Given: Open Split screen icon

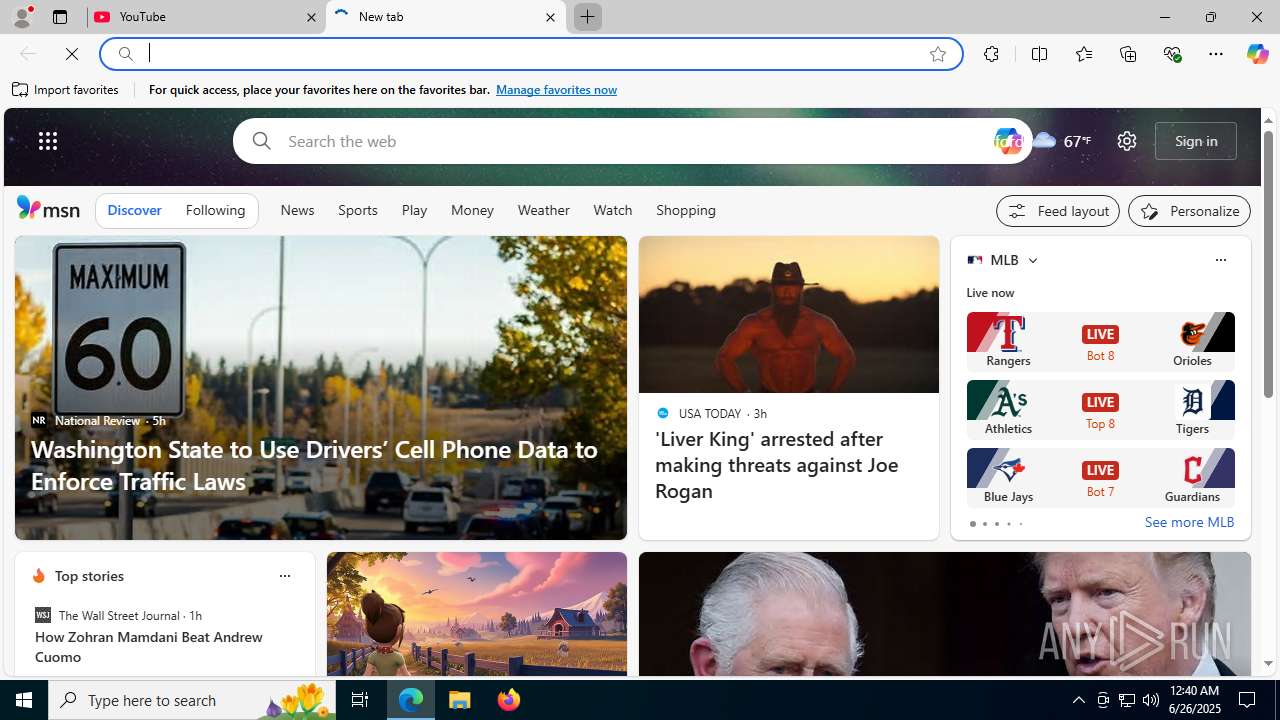Looking at the screenshot, I should coord(1039,54).
